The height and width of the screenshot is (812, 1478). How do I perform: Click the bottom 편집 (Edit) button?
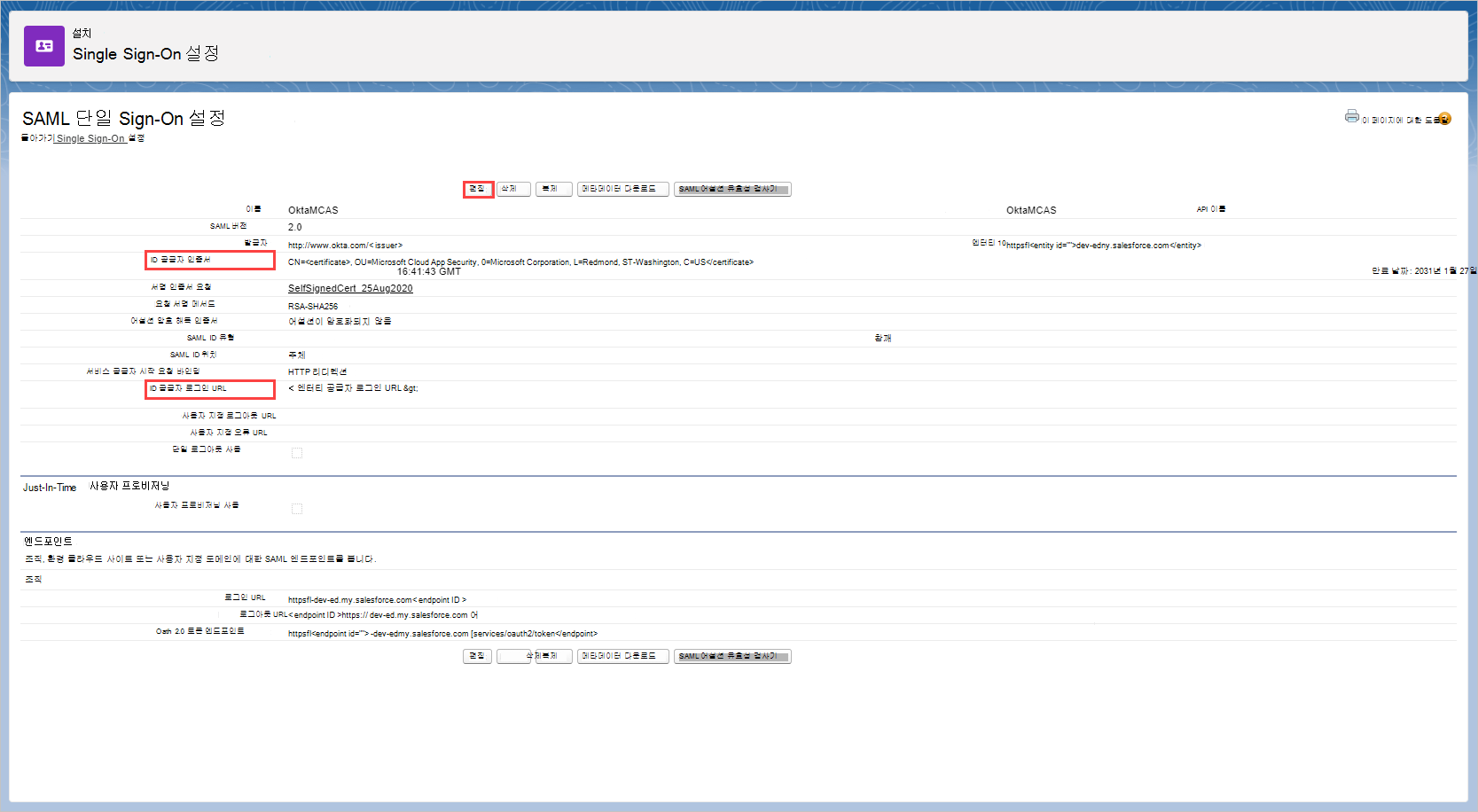click(x=477, y=656)
